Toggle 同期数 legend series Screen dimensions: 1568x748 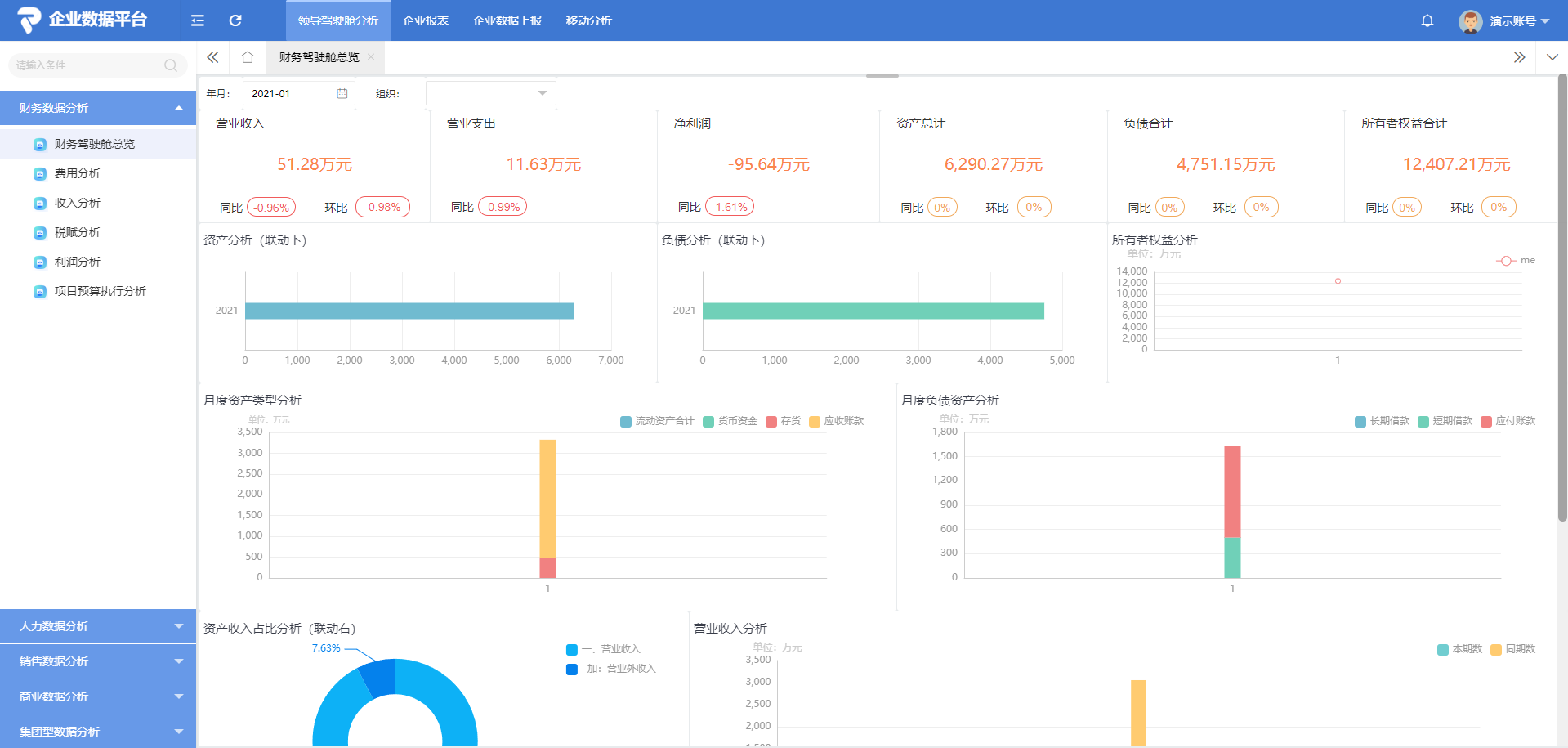(x=1513, y=649)
